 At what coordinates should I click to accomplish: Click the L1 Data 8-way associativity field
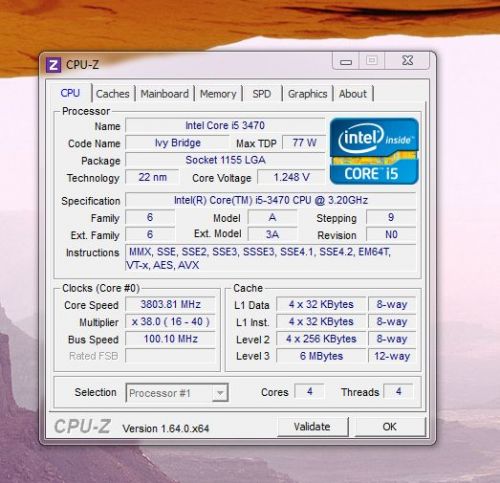[392, 304]
